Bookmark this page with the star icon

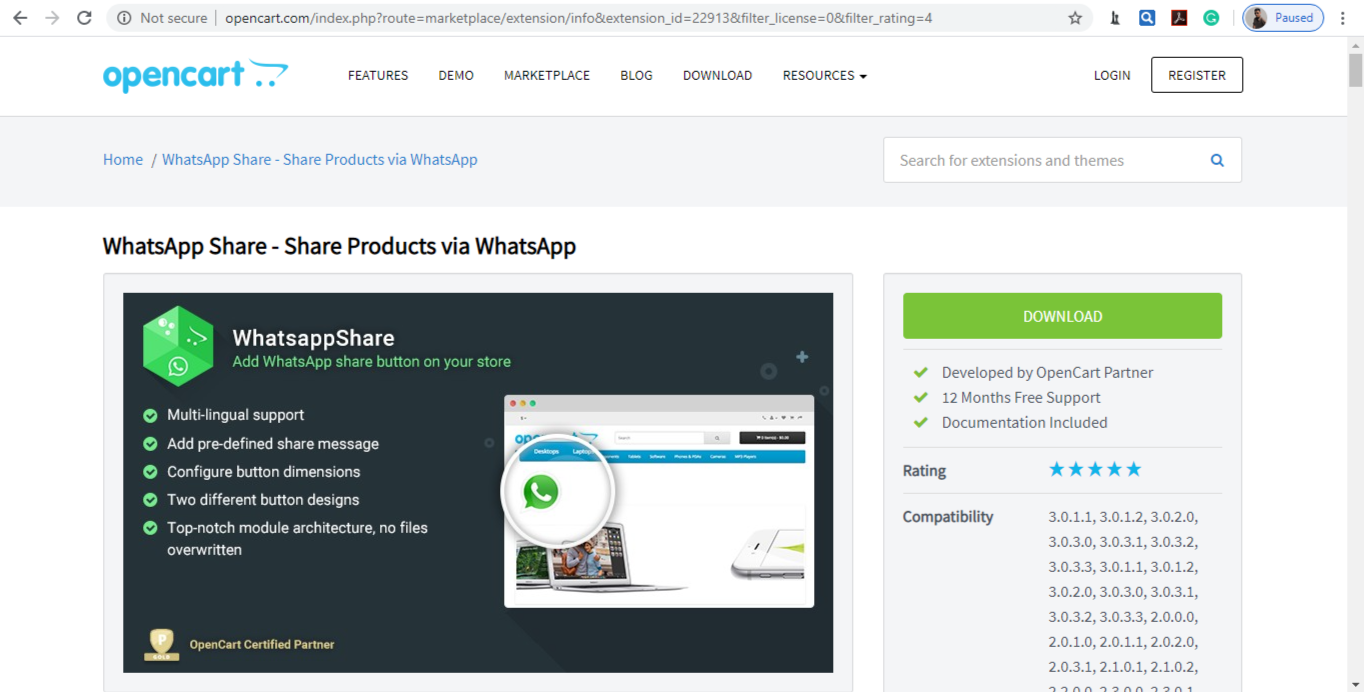pyautogui.click(x=1075, y=18)
